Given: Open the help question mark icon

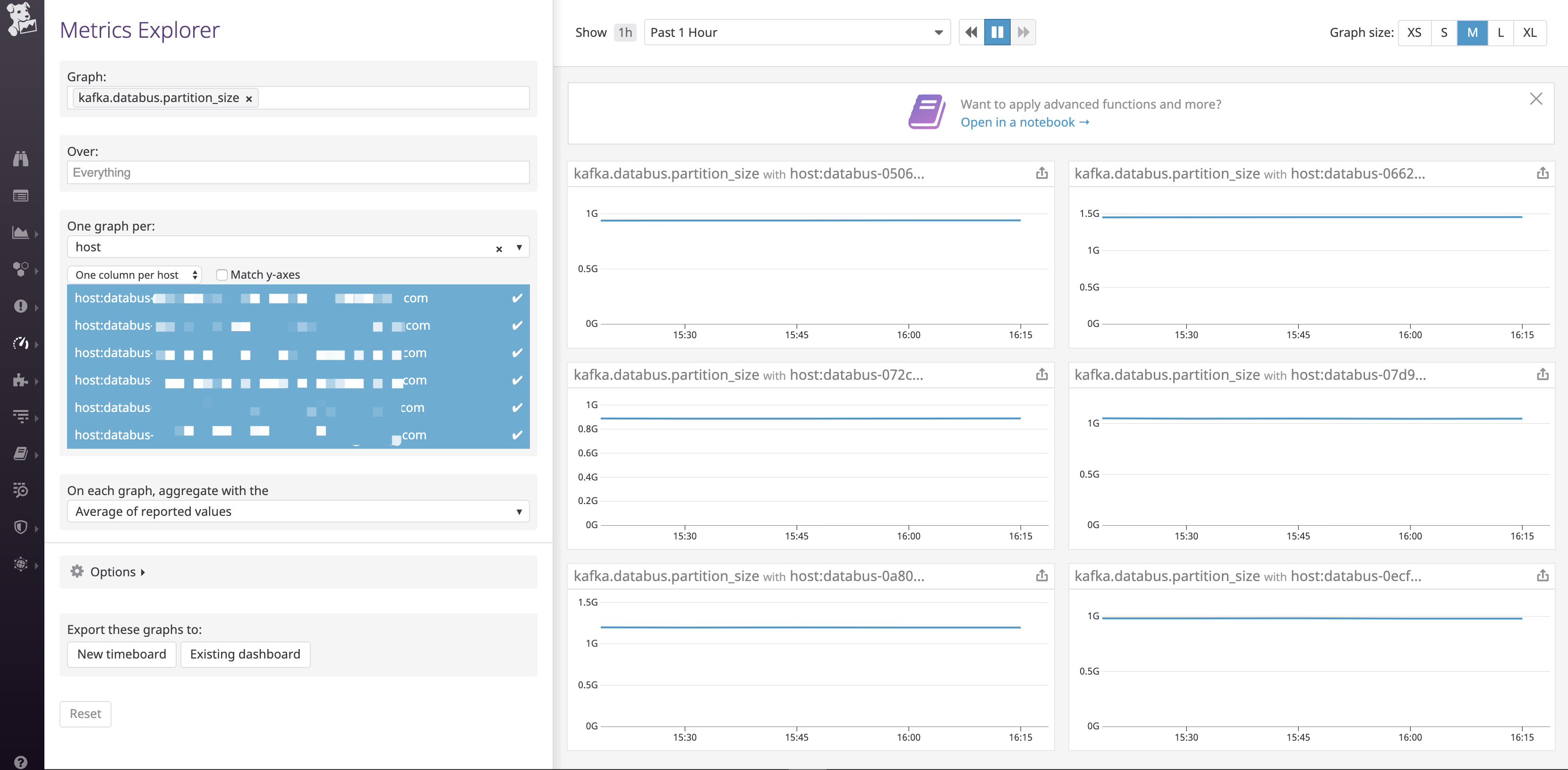Looking at the screenshot, I should [21, 761].
